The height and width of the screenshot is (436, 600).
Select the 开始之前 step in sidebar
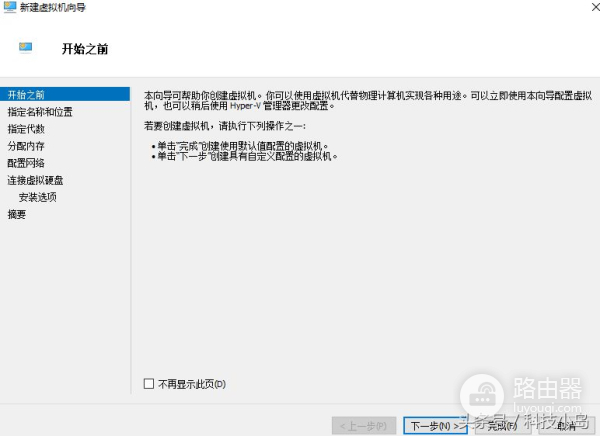coord(65,95)
